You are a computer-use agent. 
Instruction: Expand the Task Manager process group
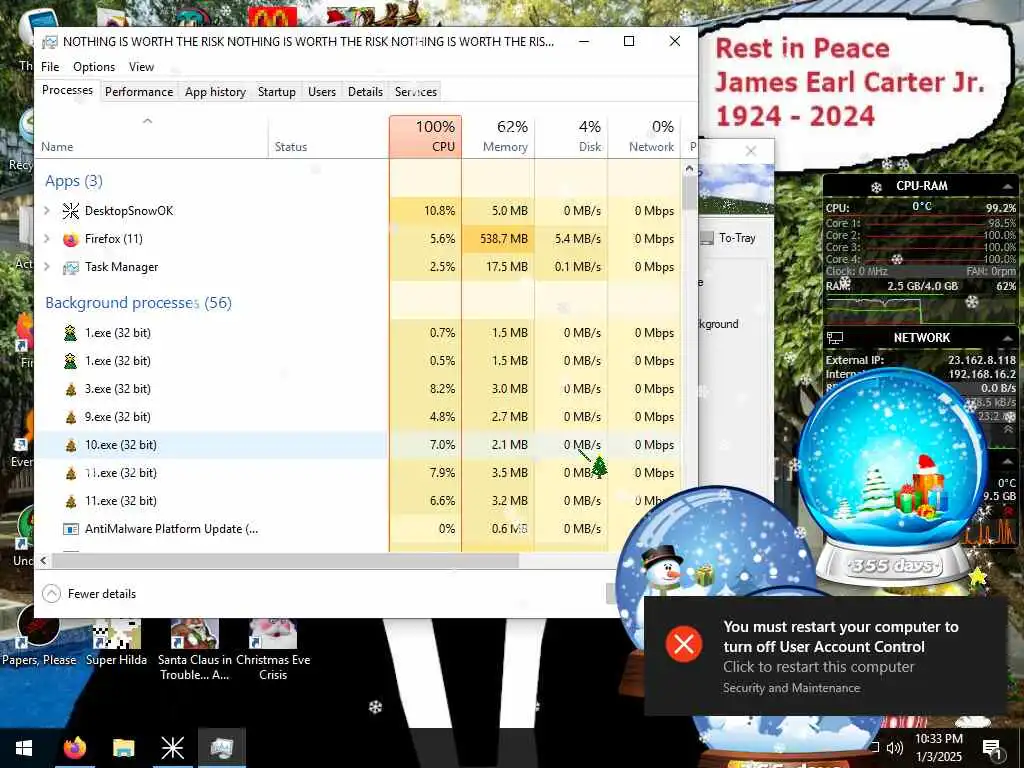coord(46,267)
